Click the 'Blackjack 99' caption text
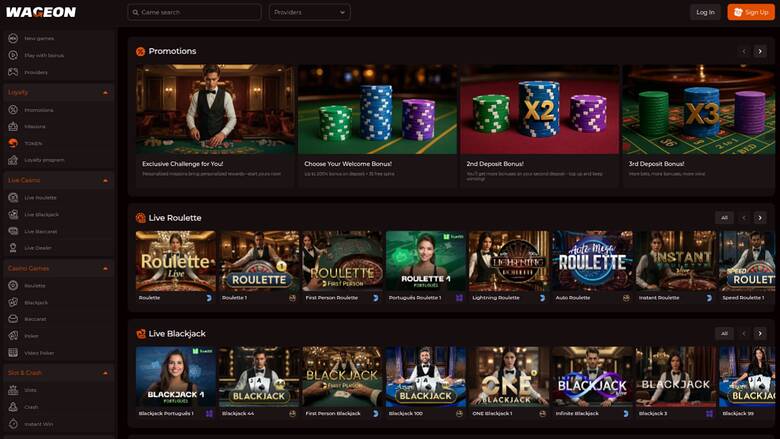The image size is (780, 439). 738,414
